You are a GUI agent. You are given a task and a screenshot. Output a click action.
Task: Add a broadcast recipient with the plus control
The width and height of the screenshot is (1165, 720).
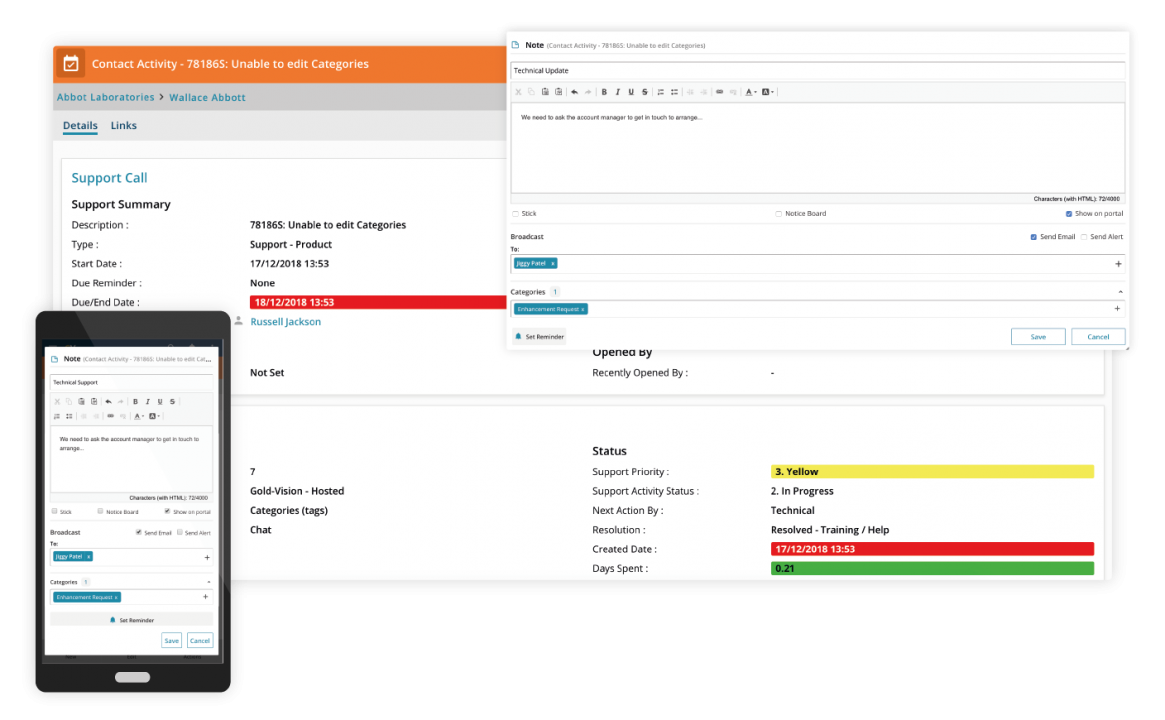(x=1118, y=263)
